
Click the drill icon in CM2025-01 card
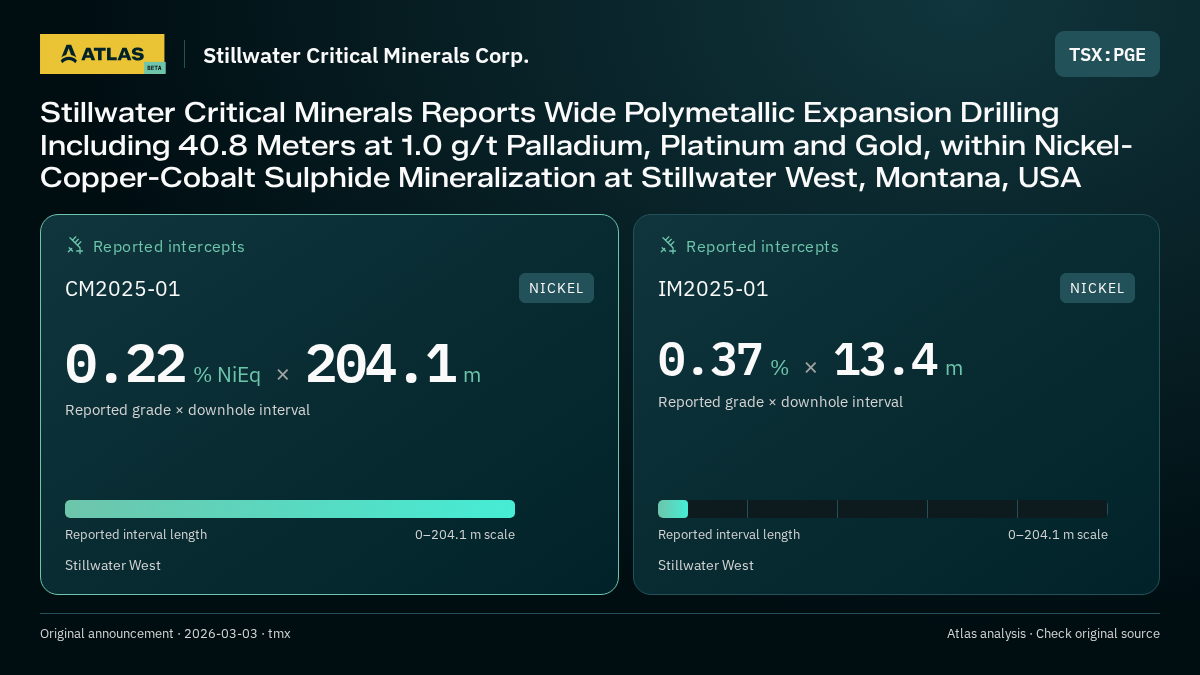click(75, 245)
